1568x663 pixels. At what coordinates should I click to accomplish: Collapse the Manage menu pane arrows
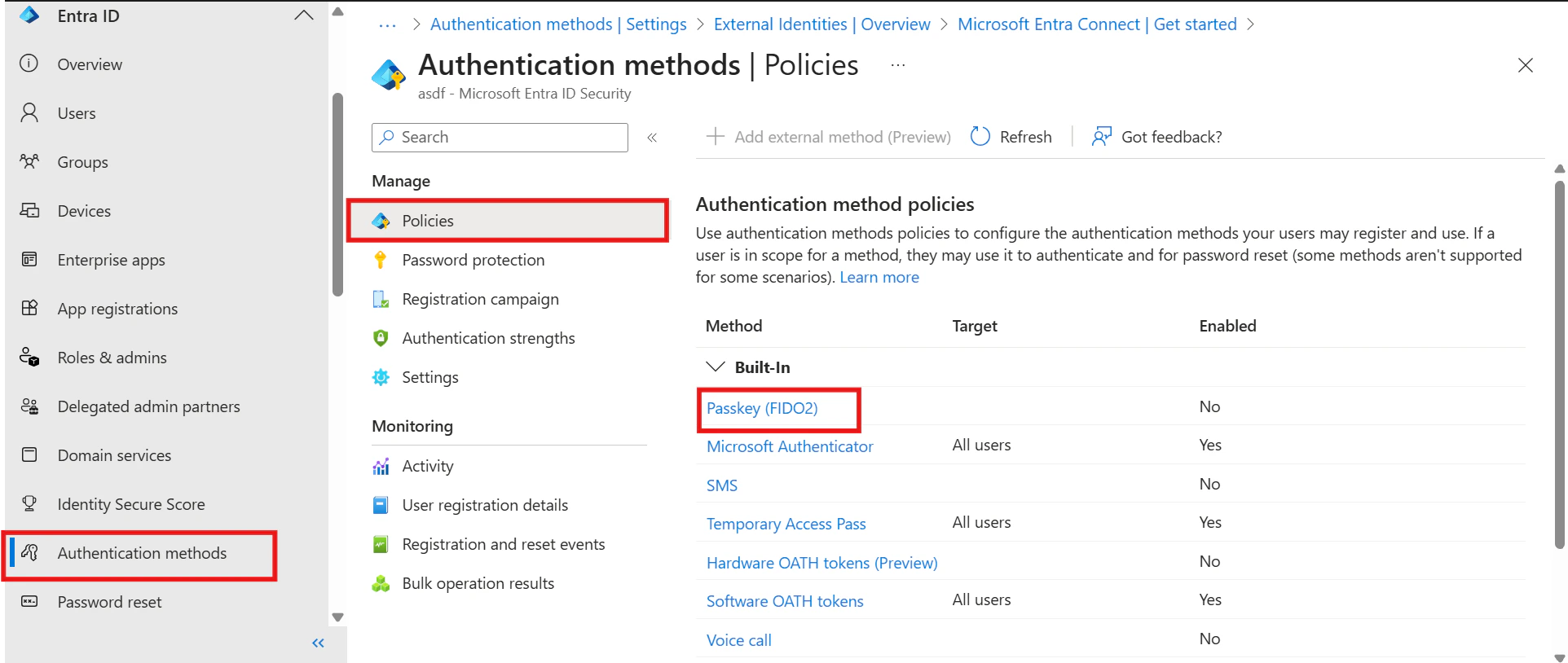(652, 138)
